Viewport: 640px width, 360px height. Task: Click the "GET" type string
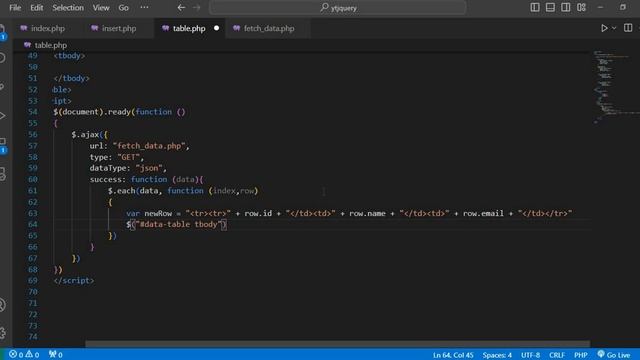(x=129, y=157)
